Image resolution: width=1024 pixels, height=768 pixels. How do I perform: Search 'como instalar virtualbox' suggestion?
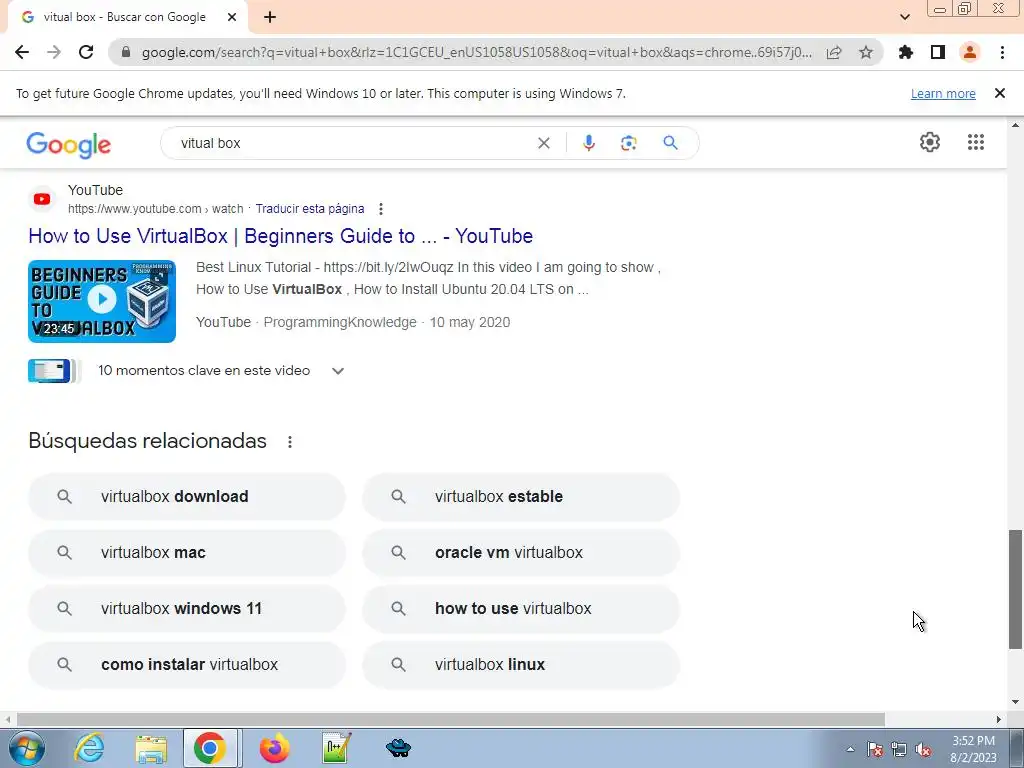point(187,665)
